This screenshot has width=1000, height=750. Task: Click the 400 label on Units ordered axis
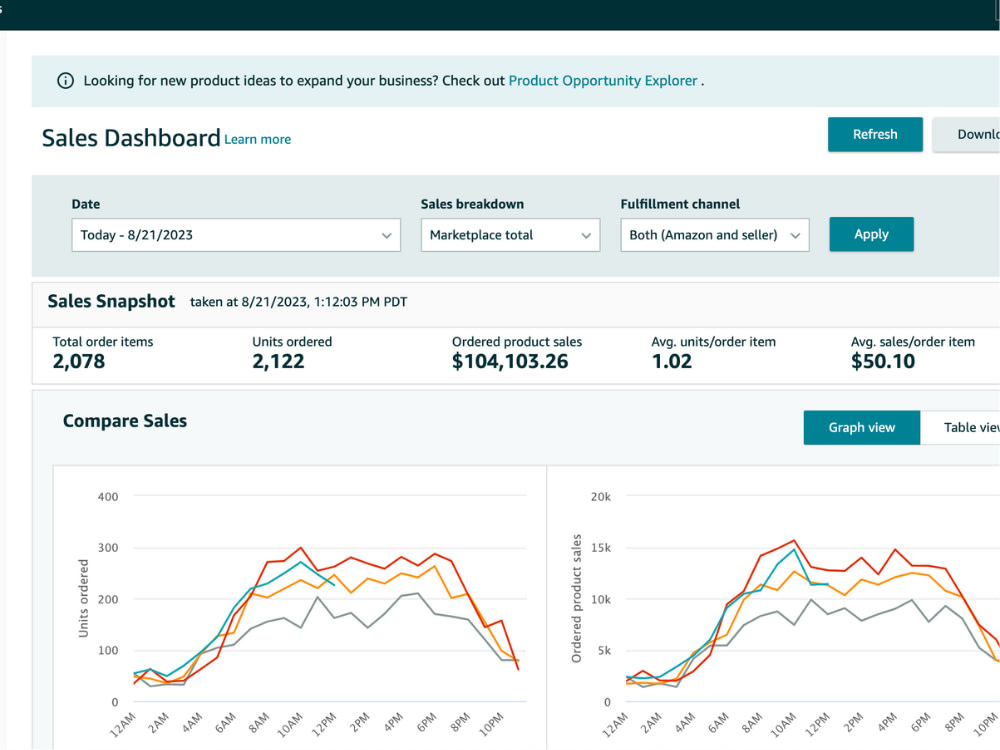click(x=108, y=496)
